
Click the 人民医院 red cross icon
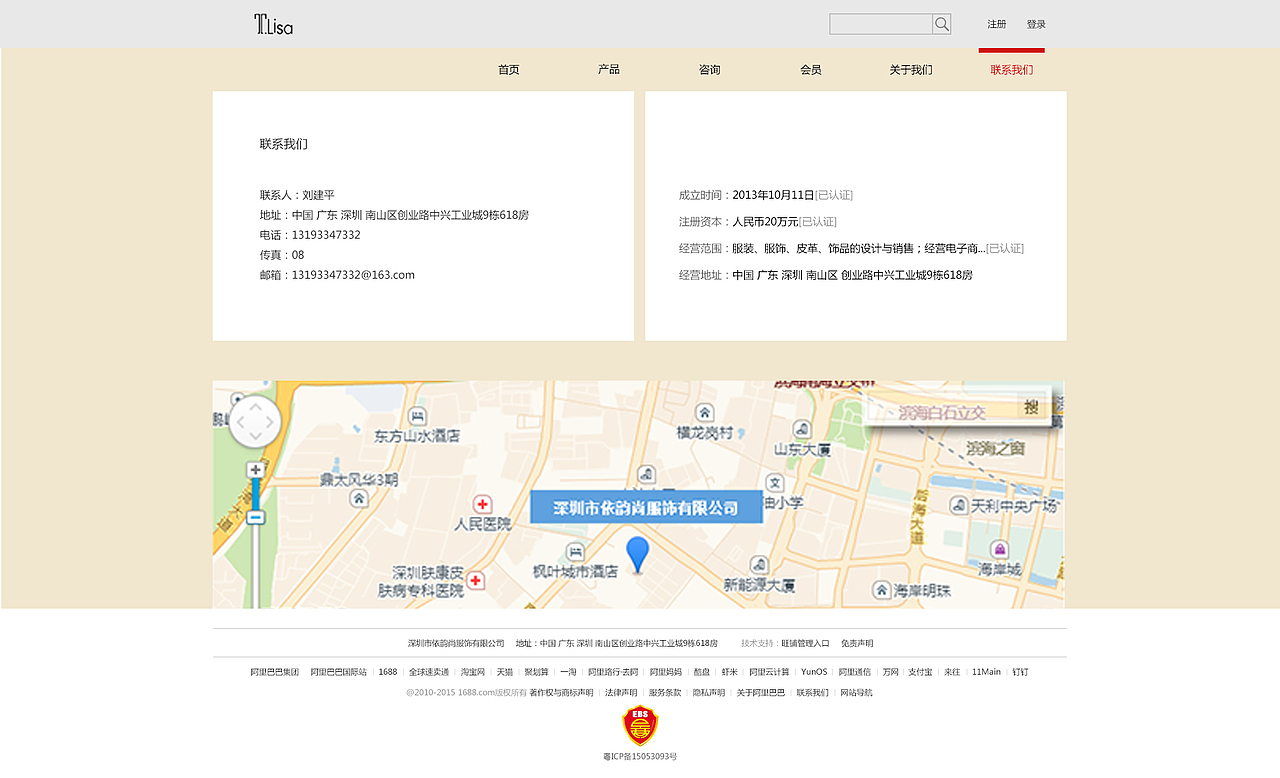click(482, 504)
